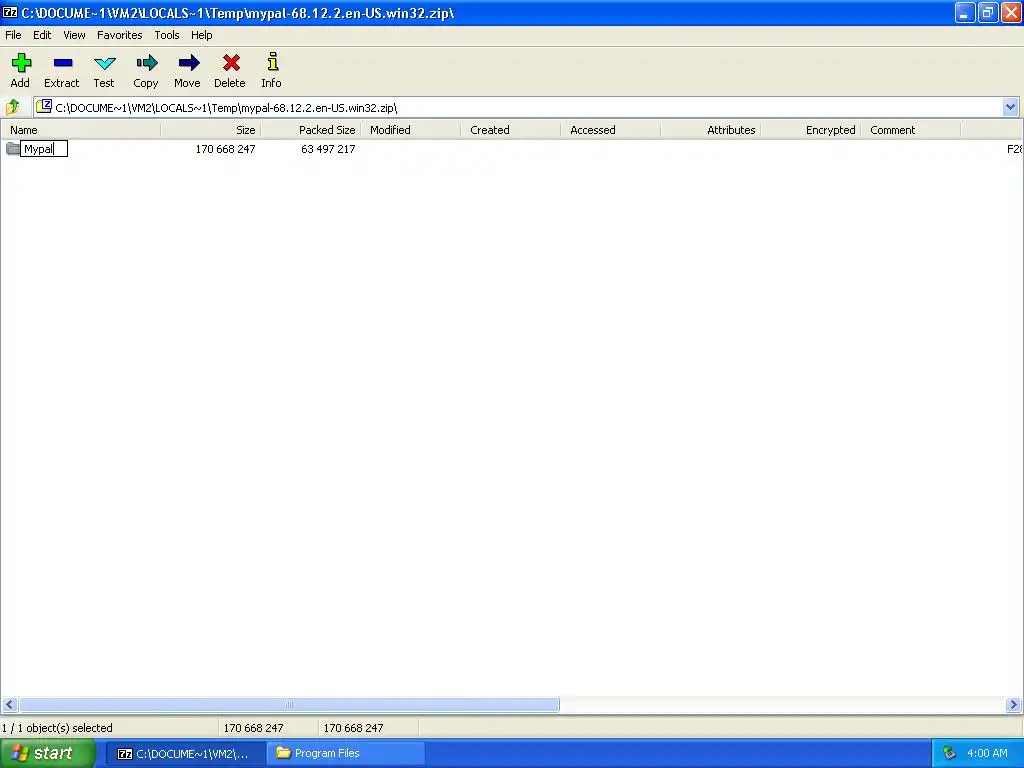Screen dimensions: 1024x768
Task: Minimize the 7-Zip window
Action: tap(965, 12)
